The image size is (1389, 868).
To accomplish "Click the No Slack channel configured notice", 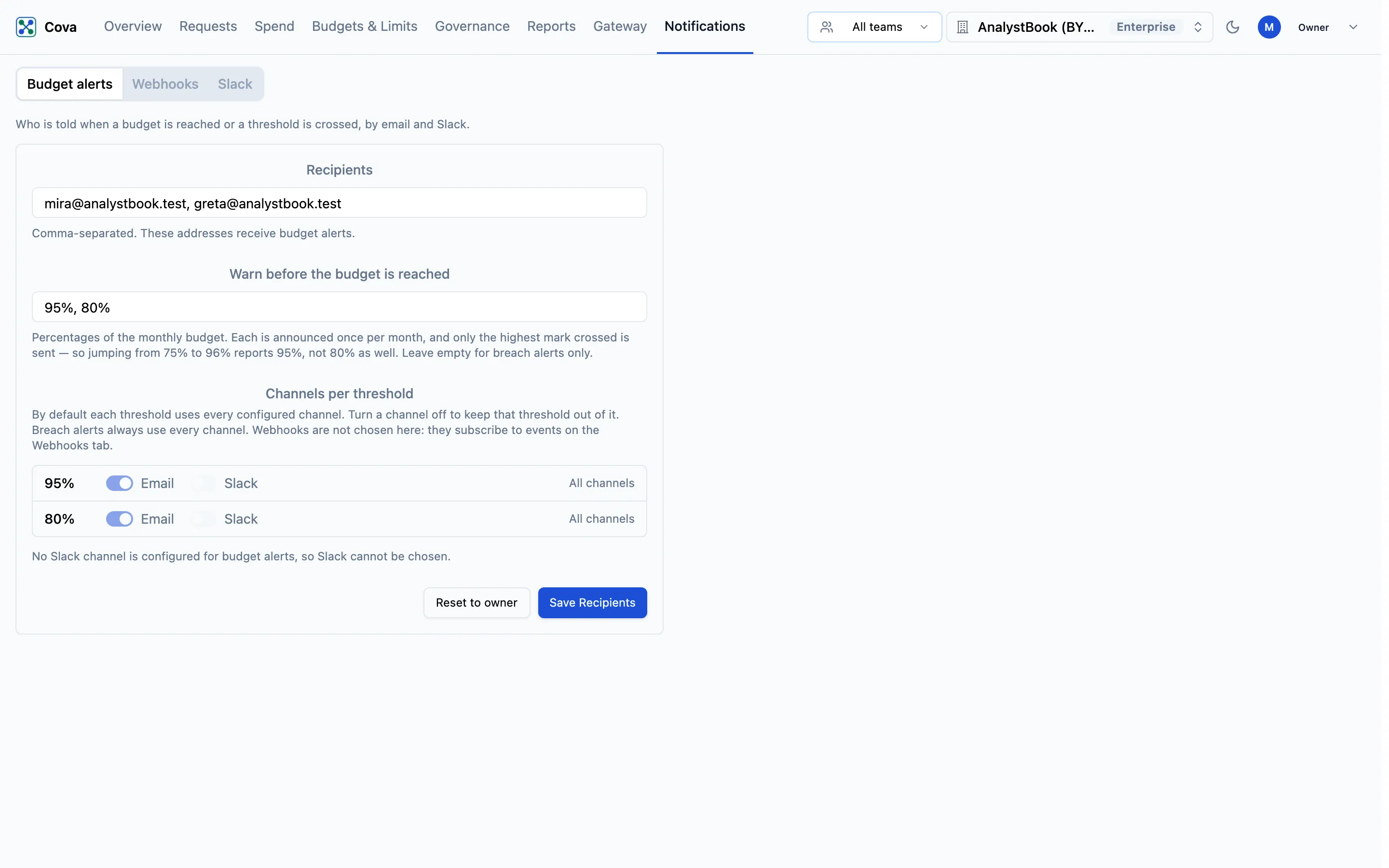I will [241, 556].
